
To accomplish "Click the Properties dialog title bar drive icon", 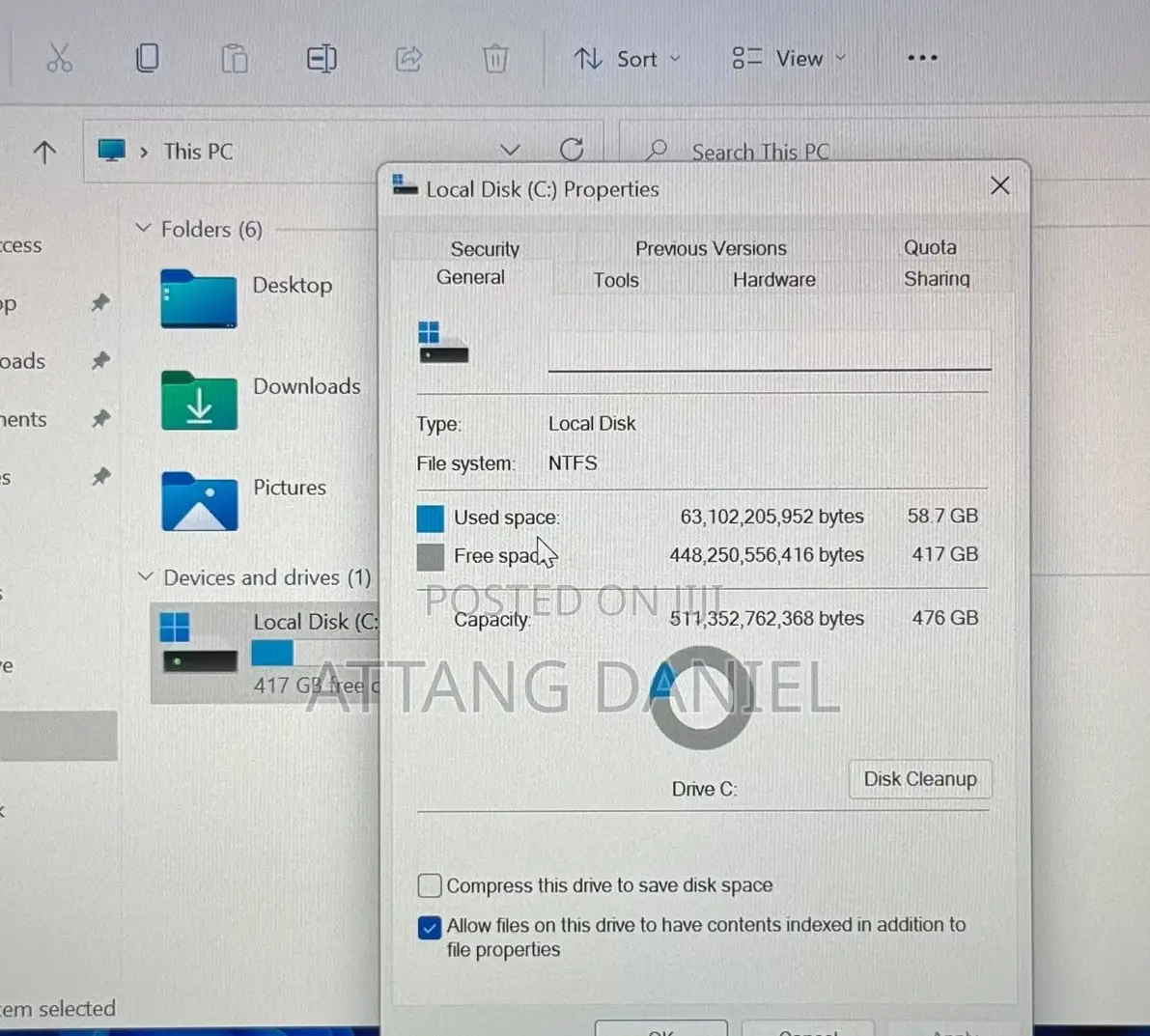I will click(405, 184).
